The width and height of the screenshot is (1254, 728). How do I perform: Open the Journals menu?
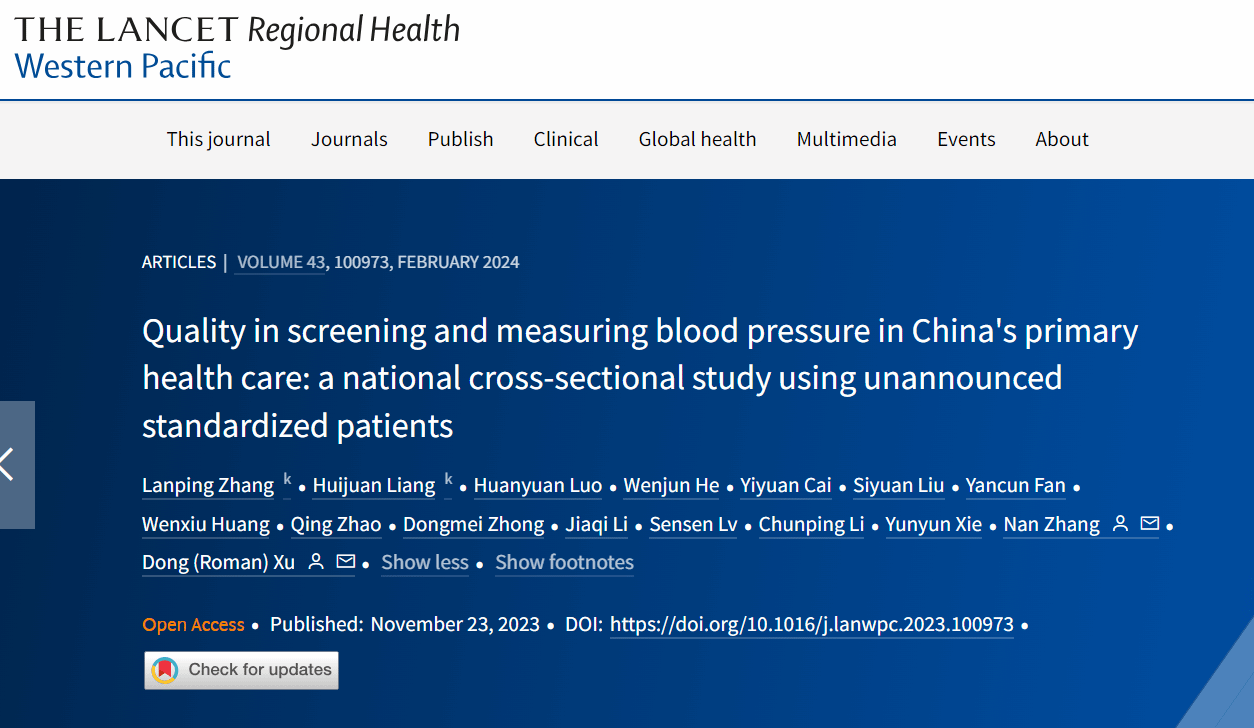coord(349,139)
